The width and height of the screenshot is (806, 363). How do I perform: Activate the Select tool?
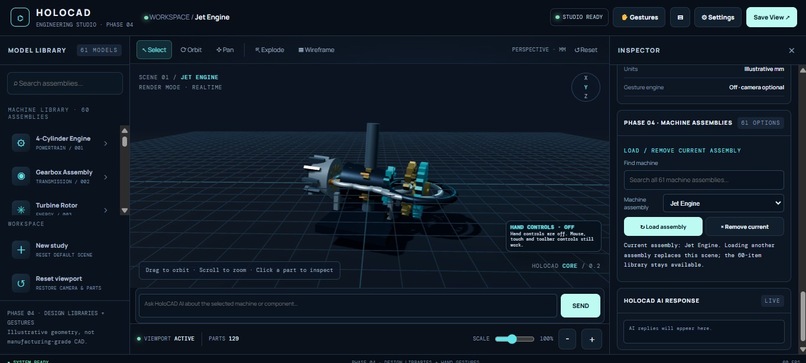click(154, 50)
